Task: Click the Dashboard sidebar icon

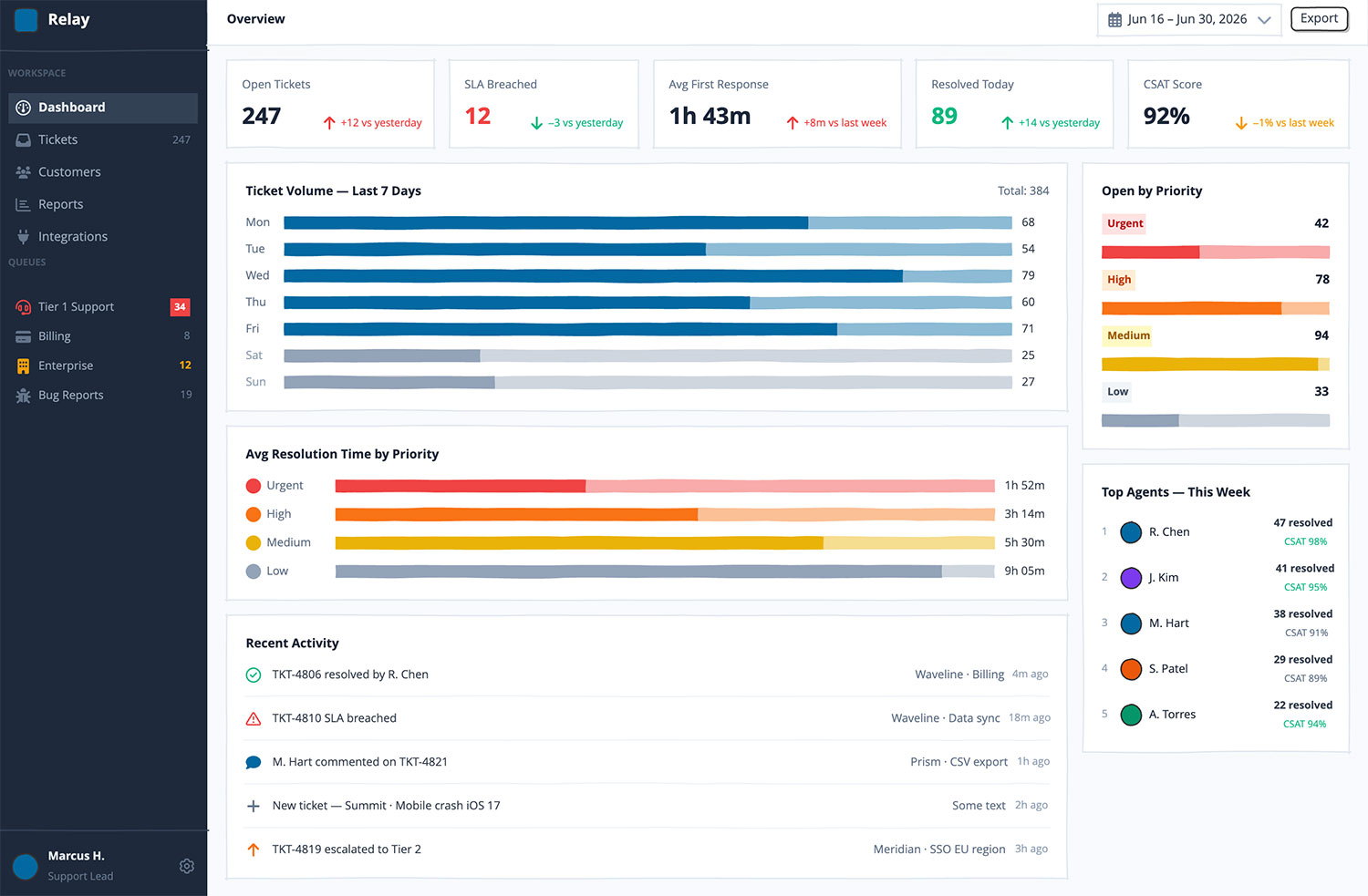Action: [24, 108]
